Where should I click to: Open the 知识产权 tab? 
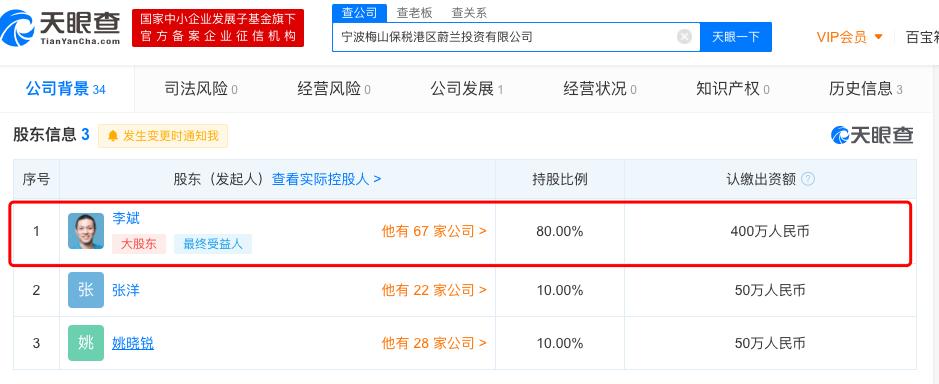point(732,89)
